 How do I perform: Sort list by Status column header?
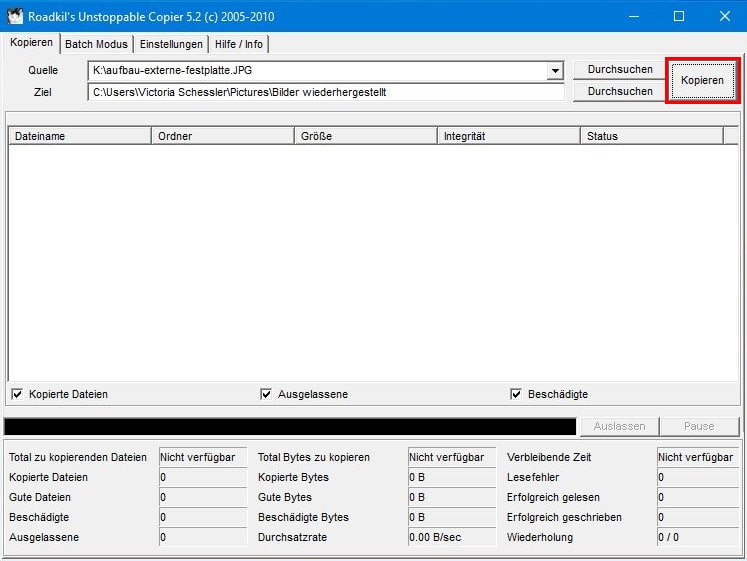click(651, 136)
